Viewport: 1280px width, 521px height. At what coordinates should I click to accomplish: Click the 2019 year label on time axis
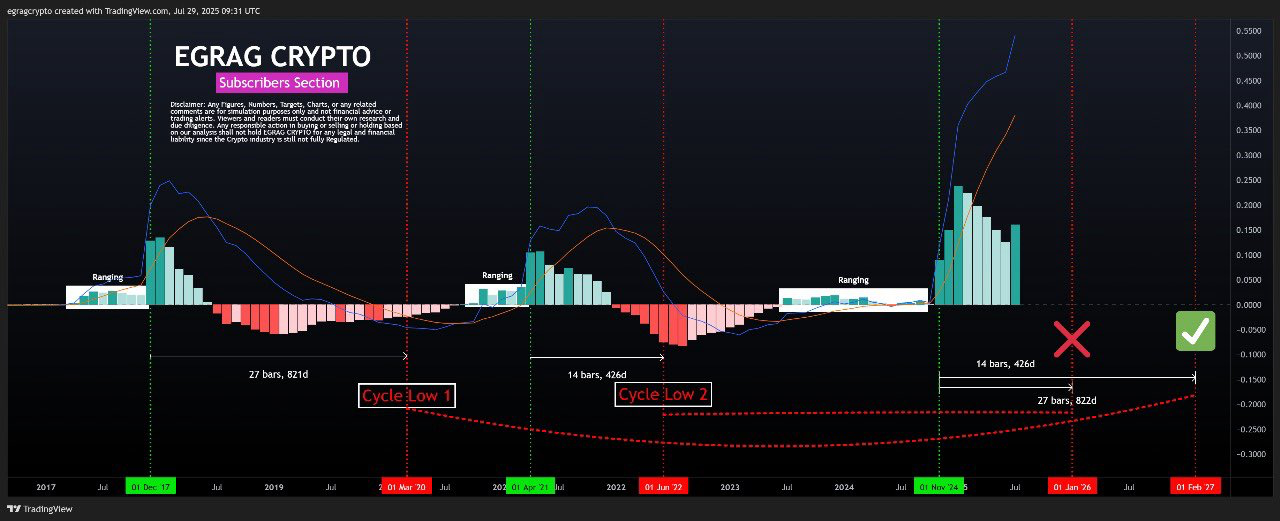click(x=274, y=487)
